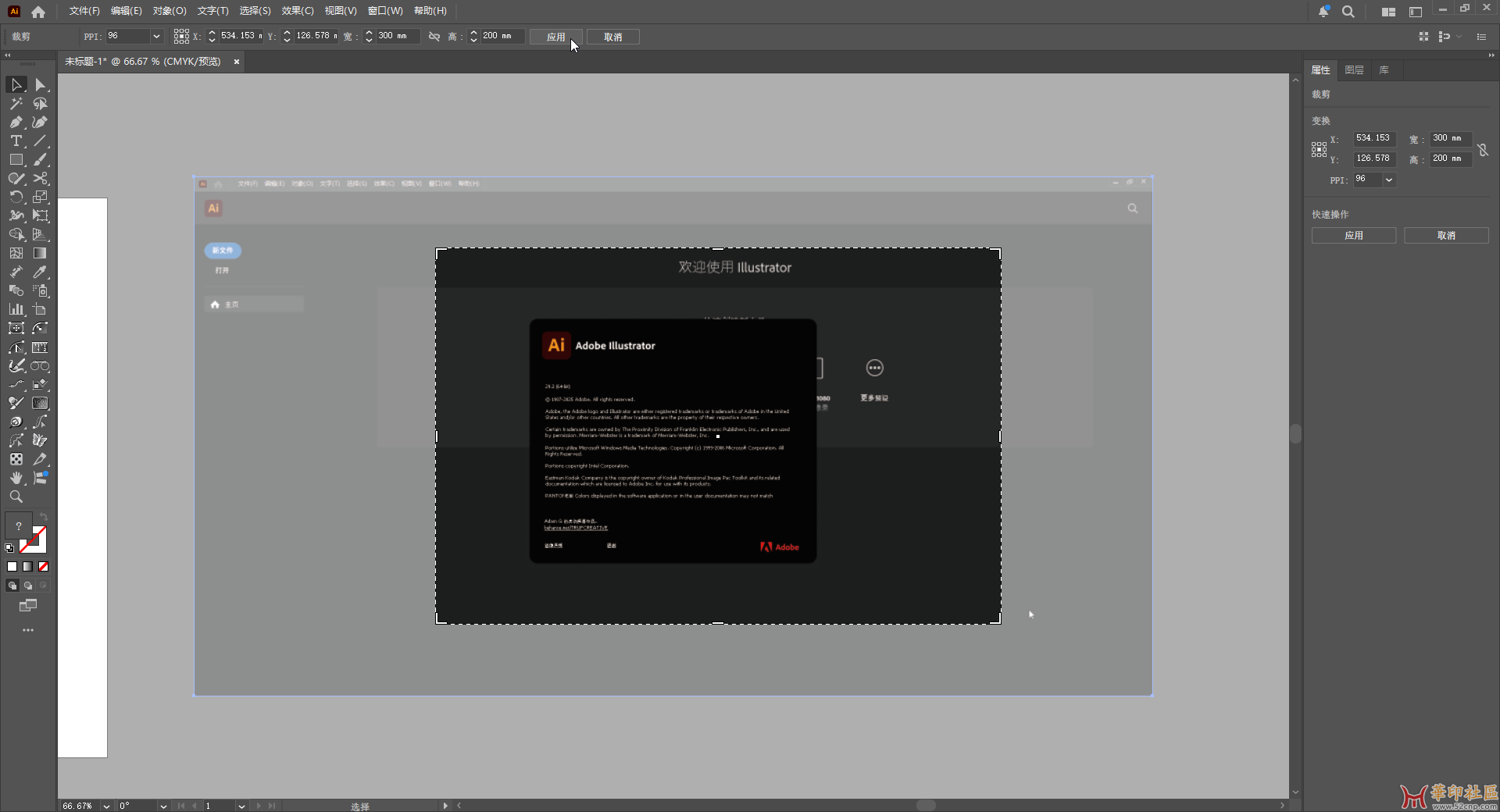Close the 未标题-1 document tab
1500x812 pixels.
pos(237,62)
